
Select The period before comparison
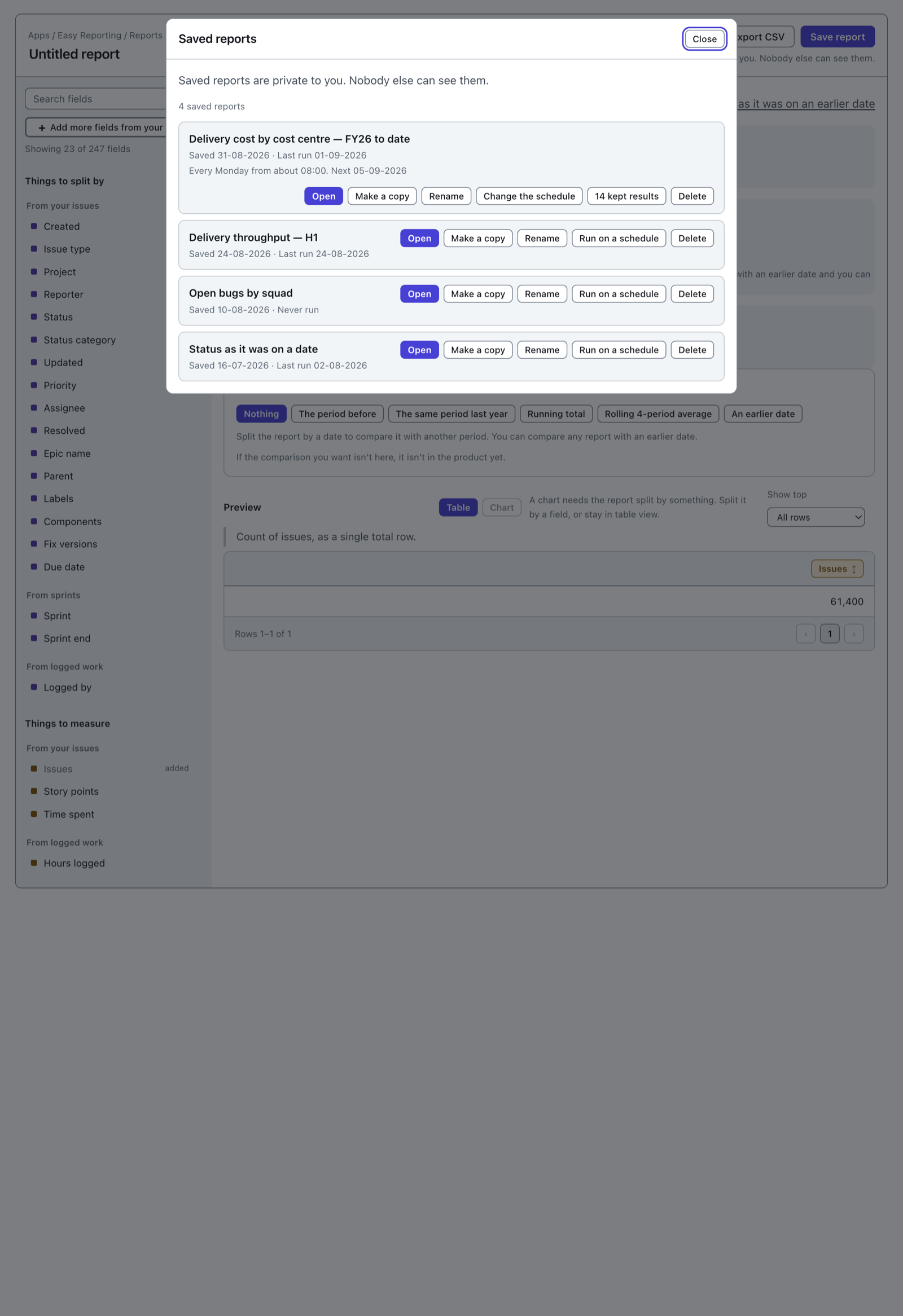[x=337, y=414]
